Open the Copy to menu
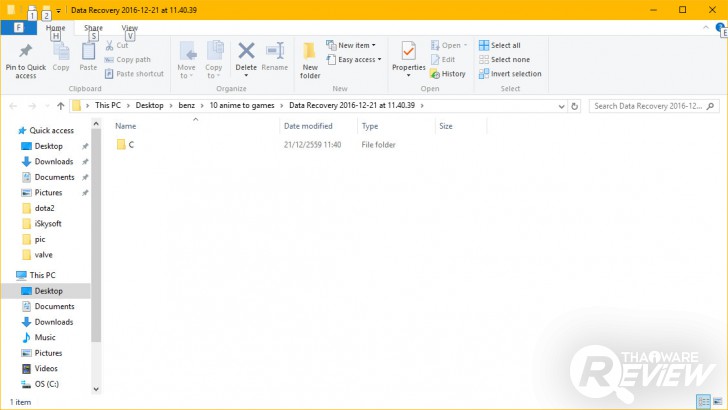This screenshot has width=728, height=410. (214, 60)
